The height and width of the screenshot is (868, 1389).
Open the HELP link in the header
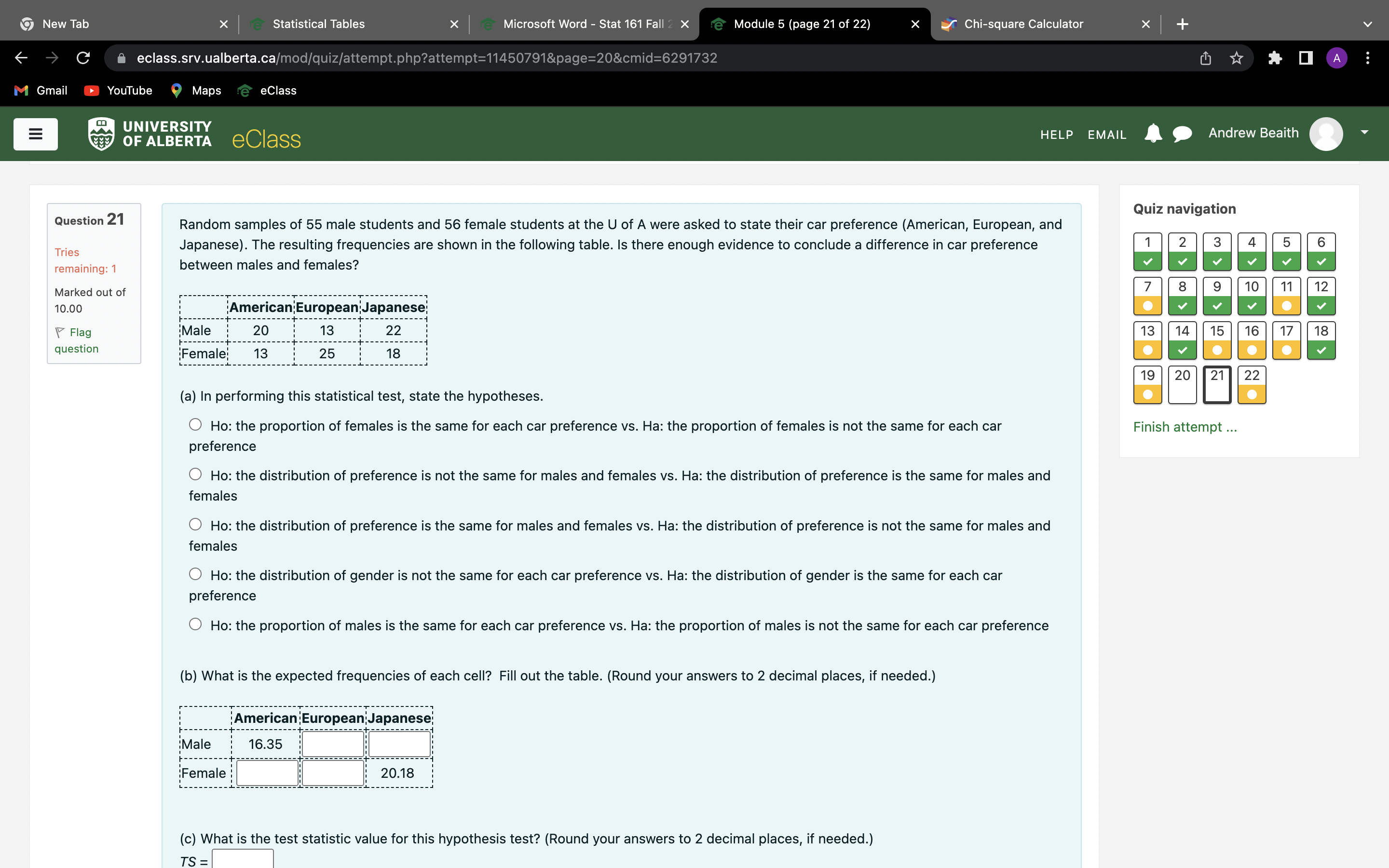pyautogui.click(x=1057, y=135)
